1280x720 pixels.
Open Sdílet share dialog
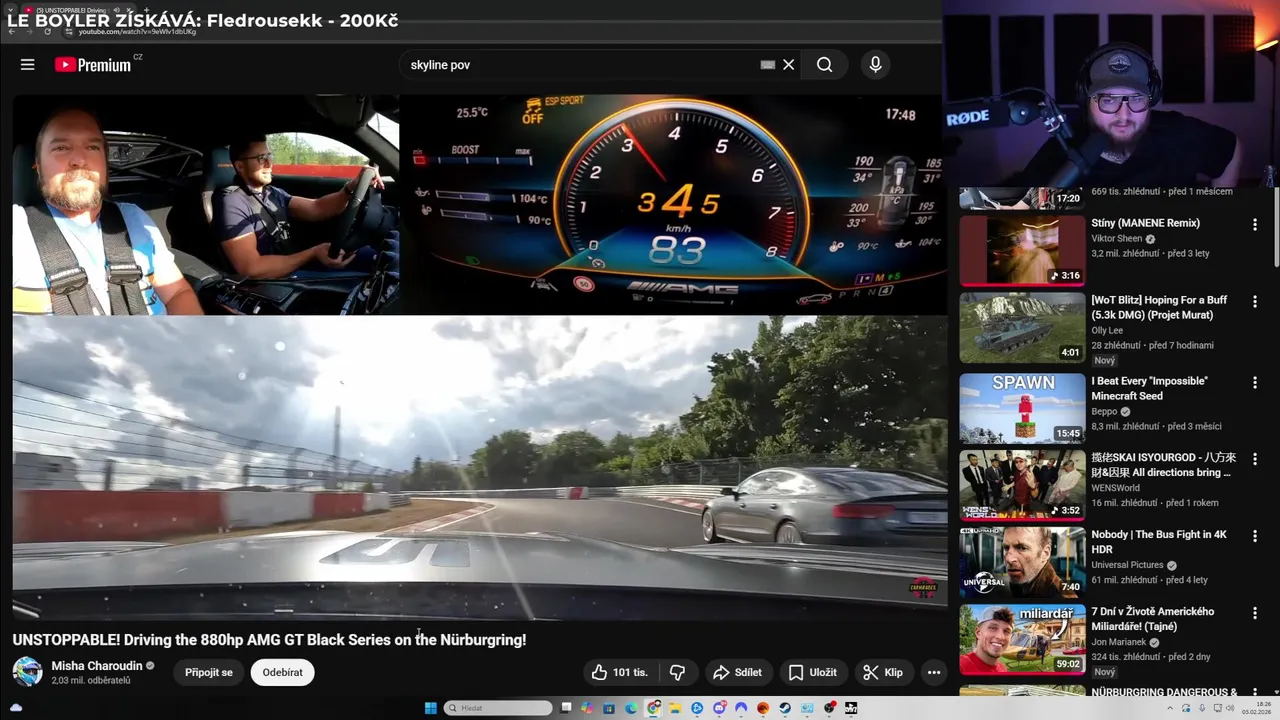tap(737, 672)
